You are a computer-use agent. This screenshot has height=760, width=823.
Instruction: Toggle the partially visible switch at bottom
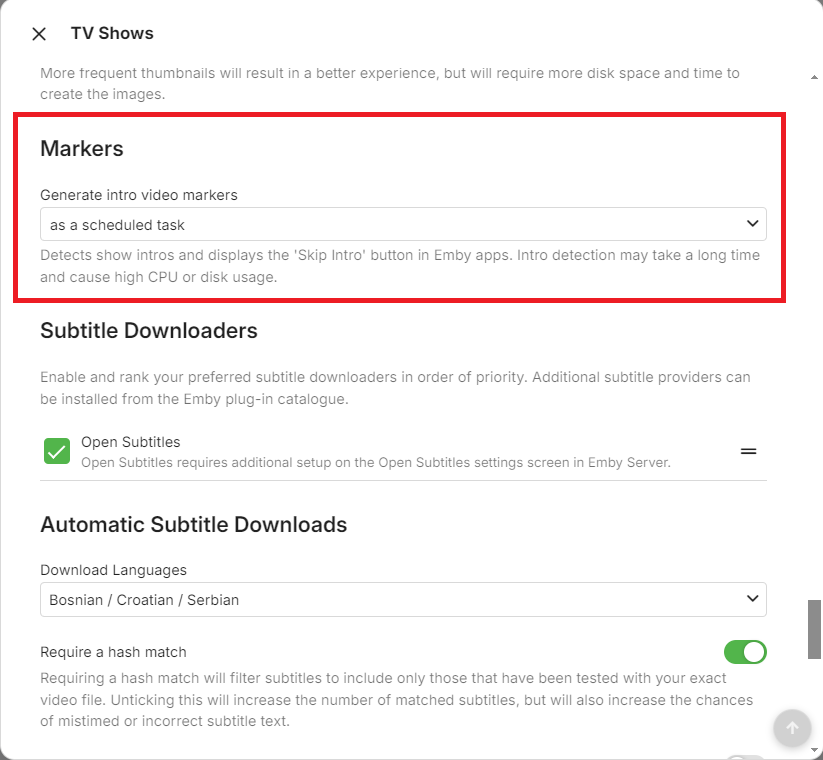coord(745,757)
